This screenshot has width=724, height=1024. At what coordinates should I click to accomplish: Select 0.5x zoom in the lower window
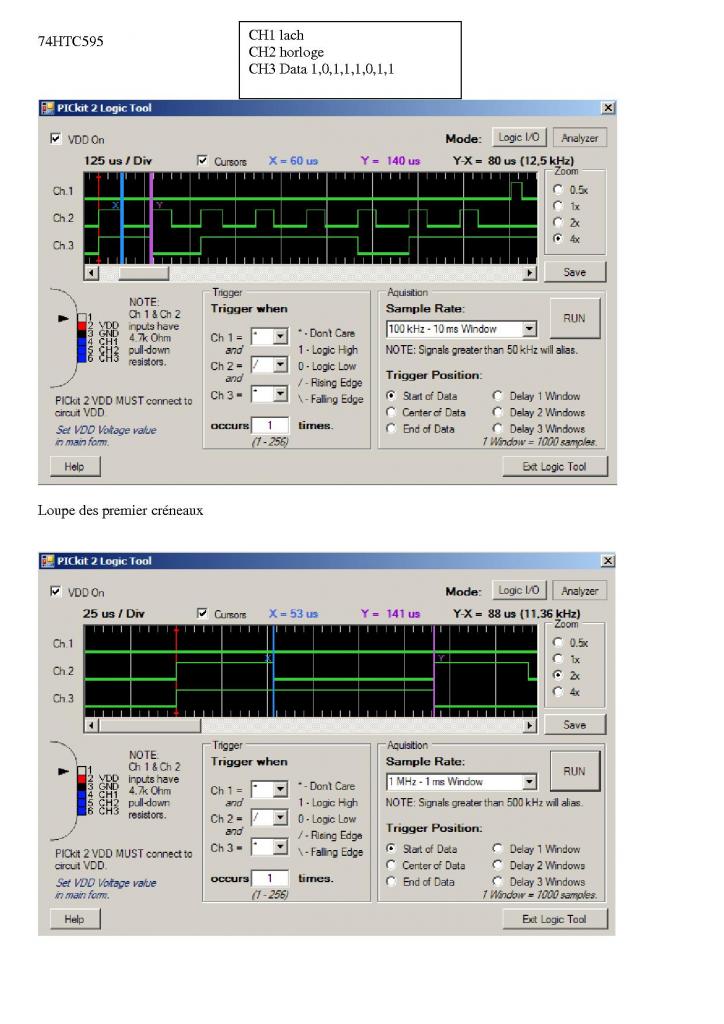coord(558,642)
